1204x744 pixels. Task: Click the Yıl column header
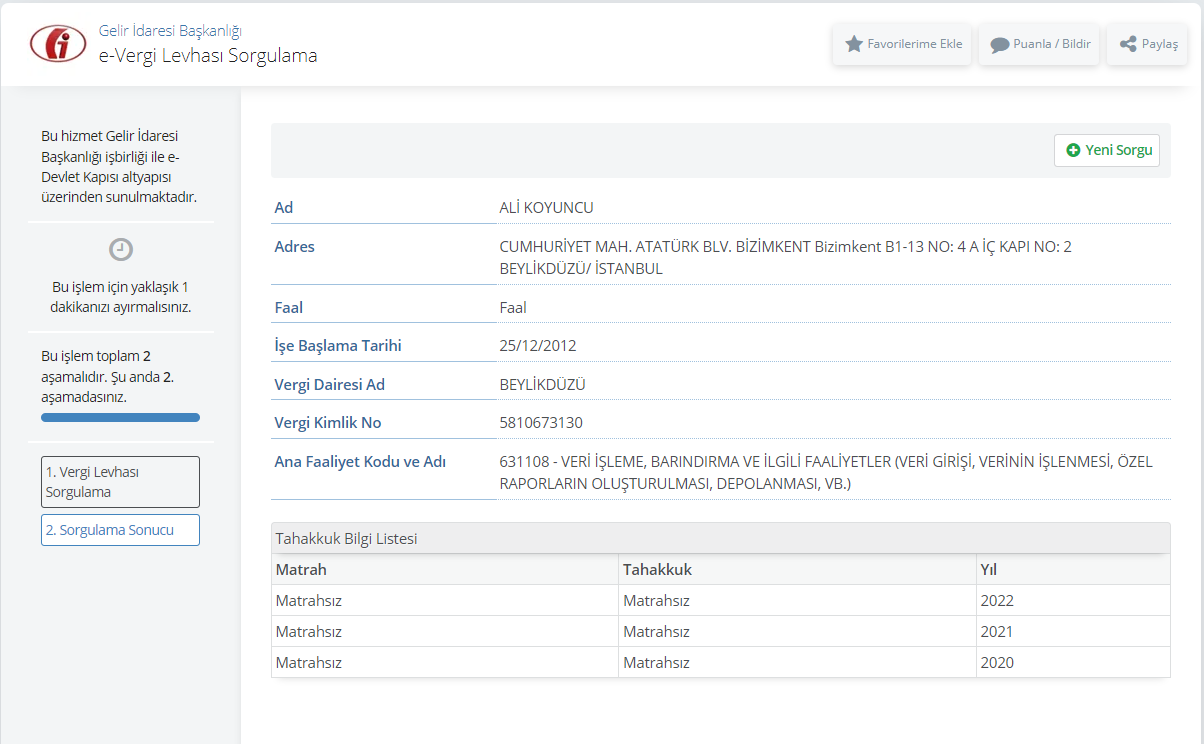pyautogui.click(x=988, y=569)
